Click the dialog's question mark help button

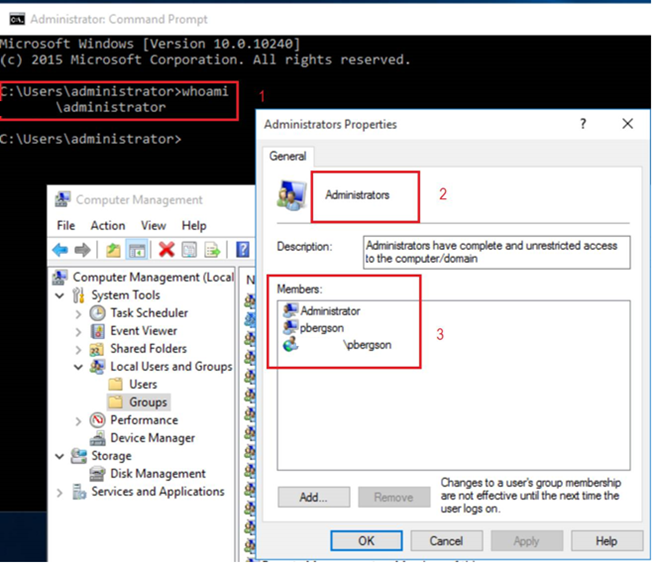tap(583, 124)
